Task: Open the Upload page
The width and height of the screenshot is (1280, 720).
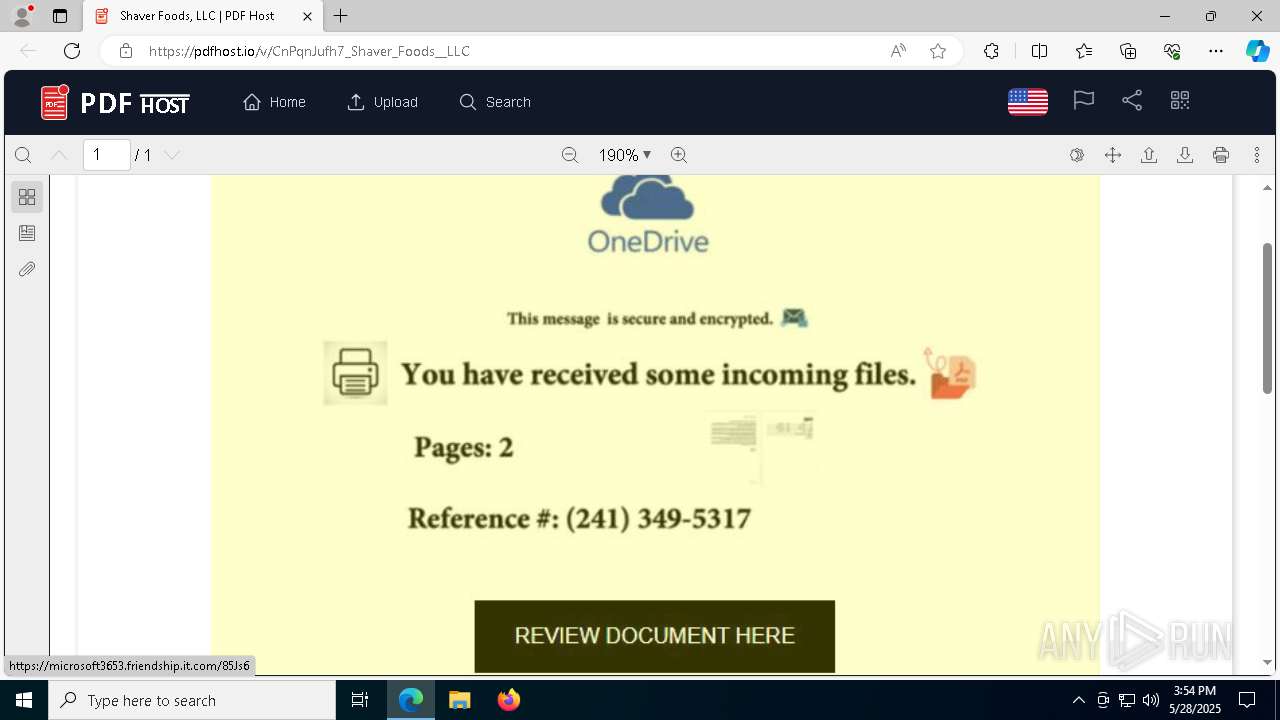Action: click(383, 102)
